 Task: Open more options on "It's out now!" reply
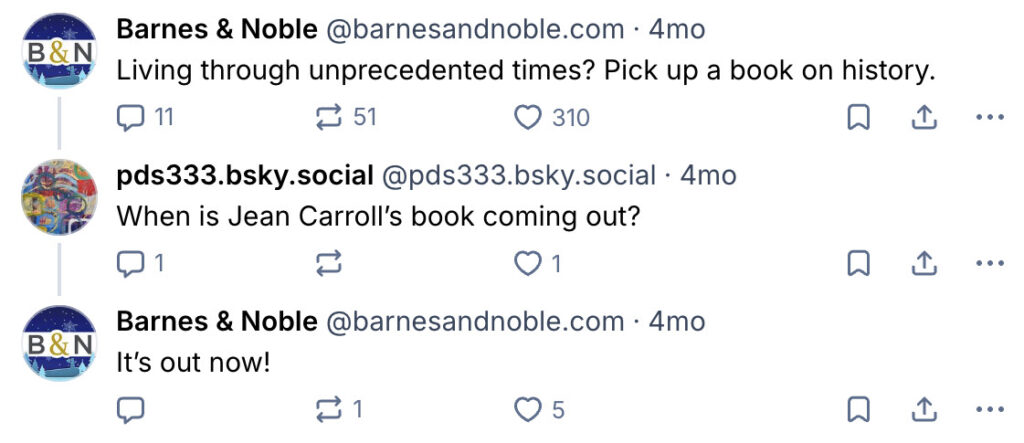pyautogui.click(x=988, y=410)
